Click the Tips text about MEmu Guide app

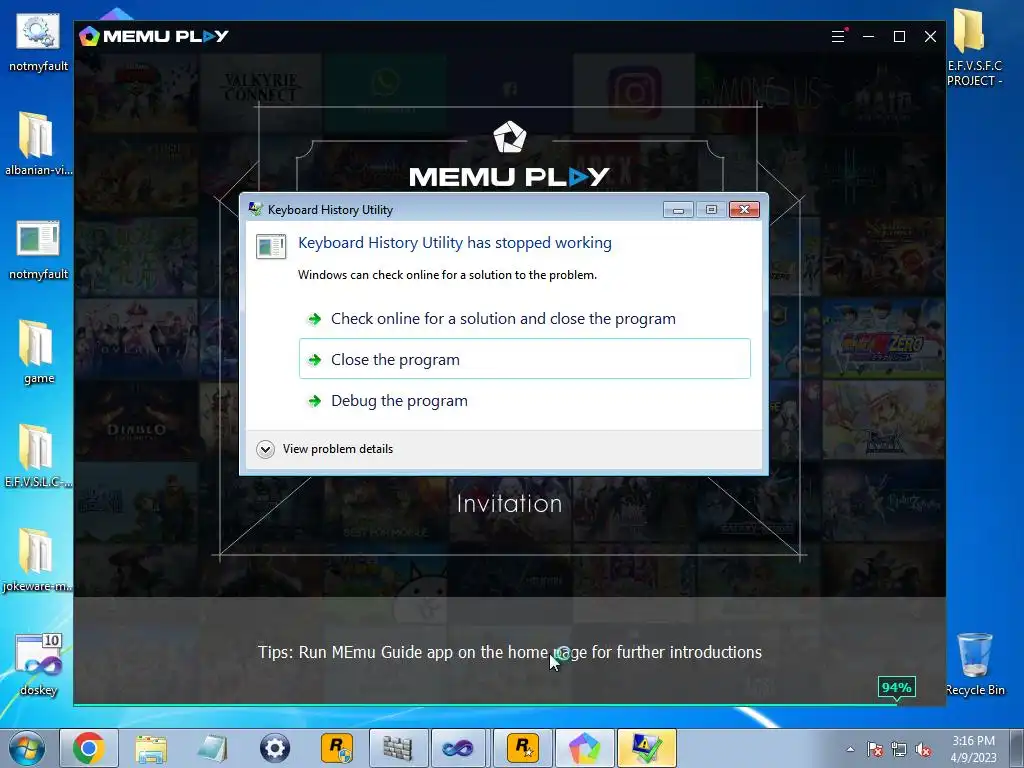pyautogui.click(x=509, y=652)
